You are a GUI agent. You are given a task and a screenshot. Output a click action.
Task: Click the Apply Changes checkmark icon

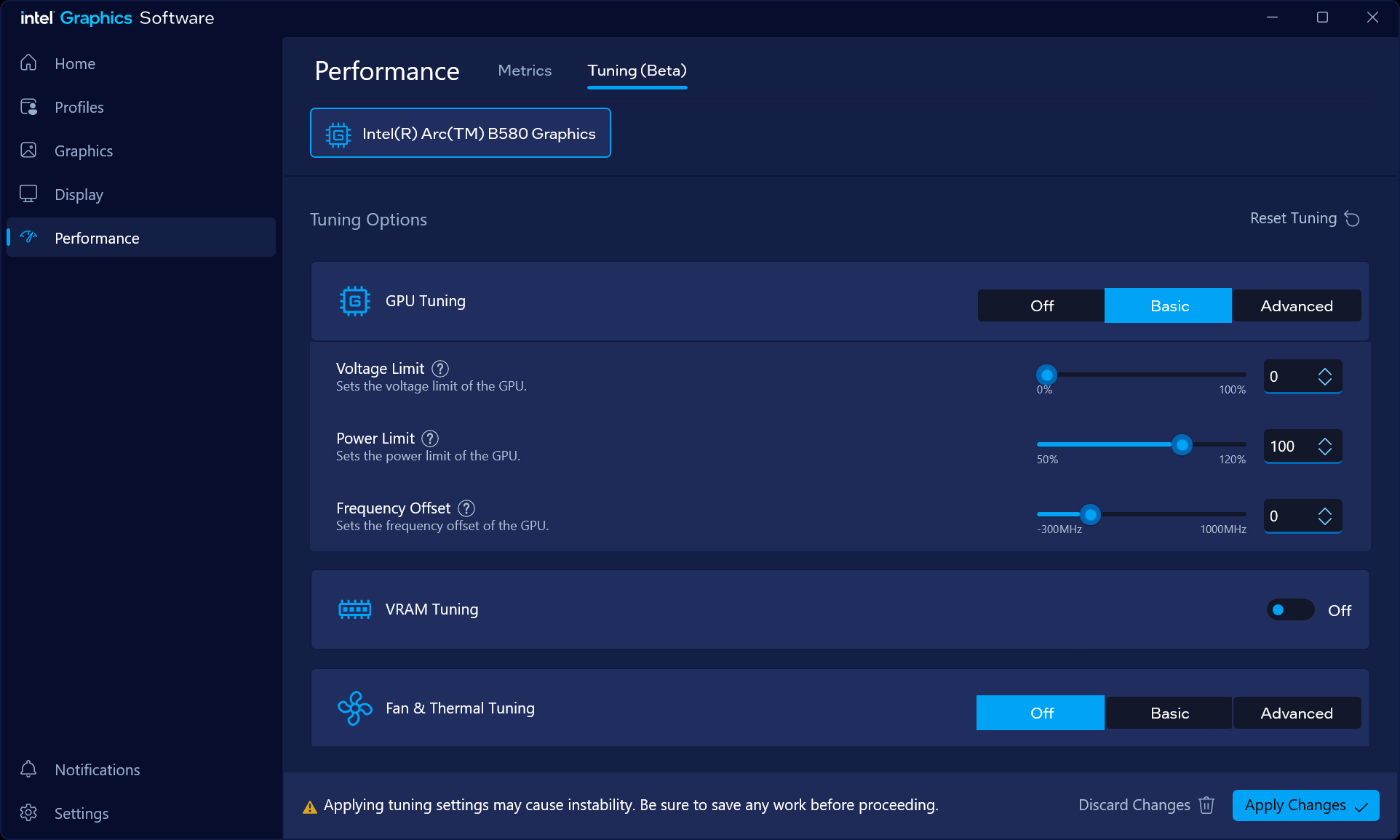click(x=1361, y=807)
